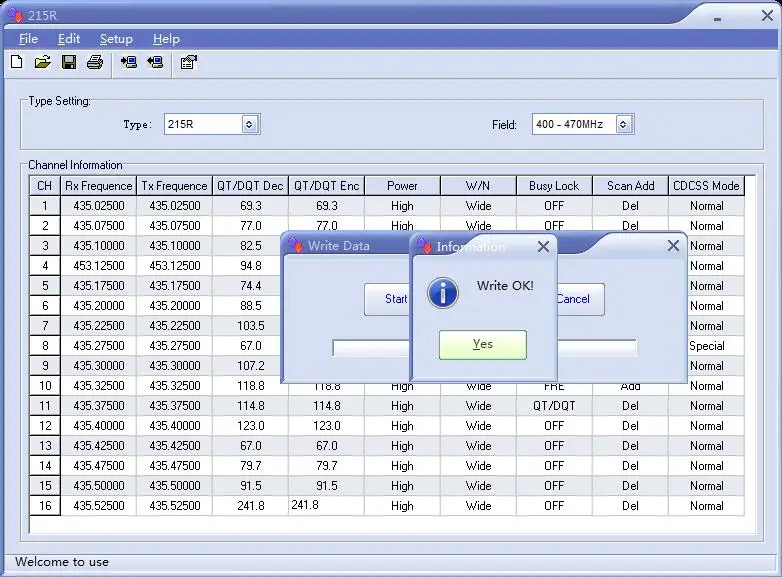782x577 pixels.
Task: Open the File menu
Action: click(28, 39)
